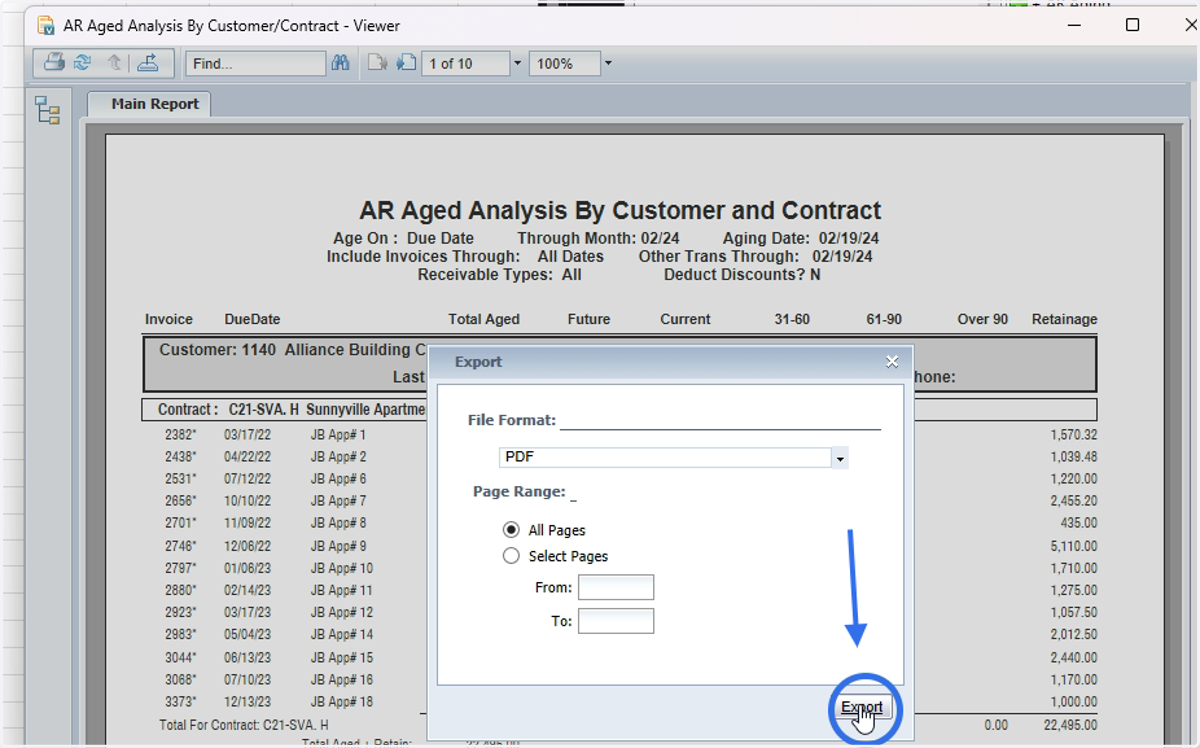Go to the previous page icon

coord(377,63)
